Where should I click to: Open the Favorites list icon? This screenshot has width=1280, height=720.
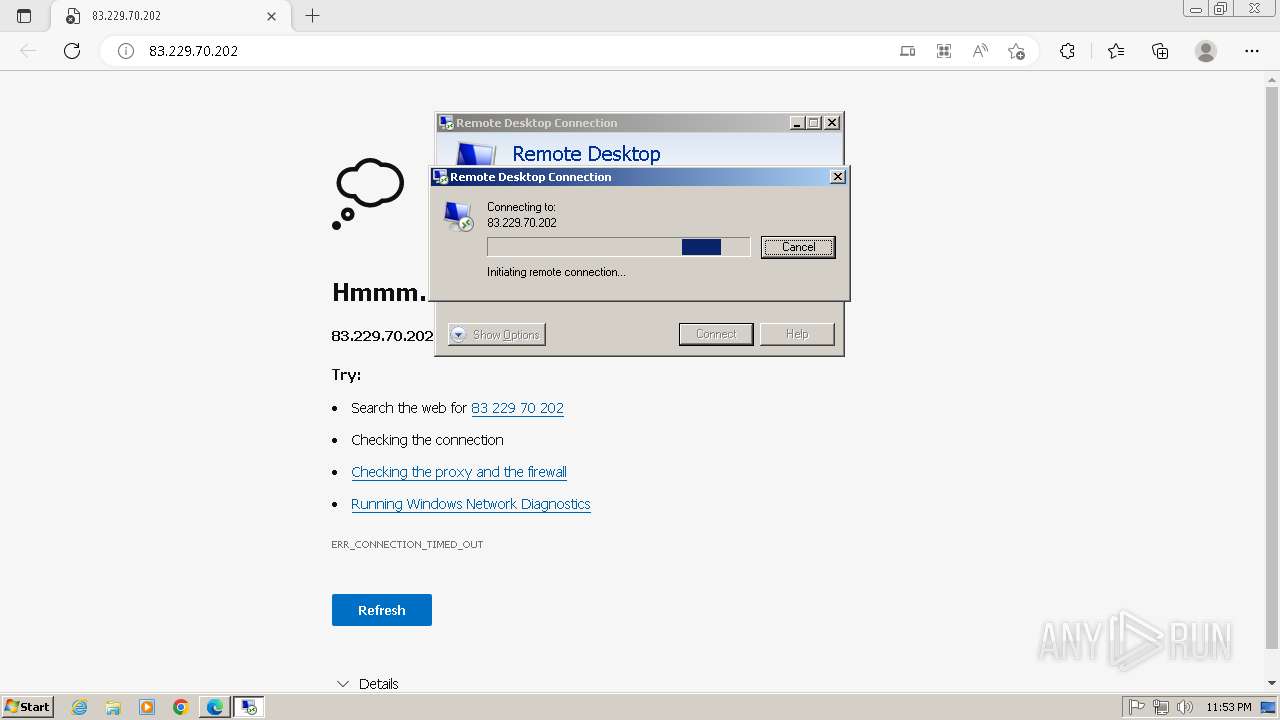[x=1116, y=51]
